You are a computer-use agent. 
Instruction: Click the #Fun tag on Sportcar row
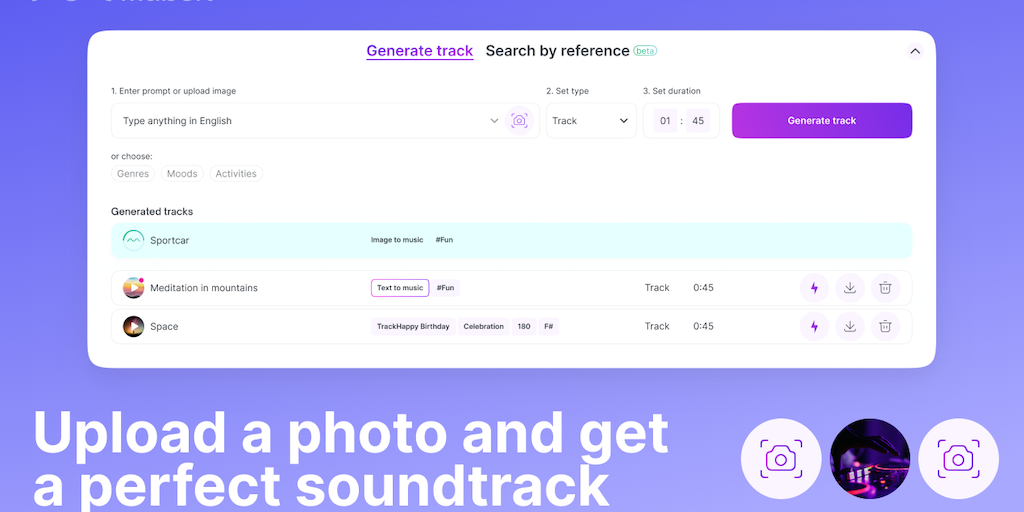click(x=444, y=240)
